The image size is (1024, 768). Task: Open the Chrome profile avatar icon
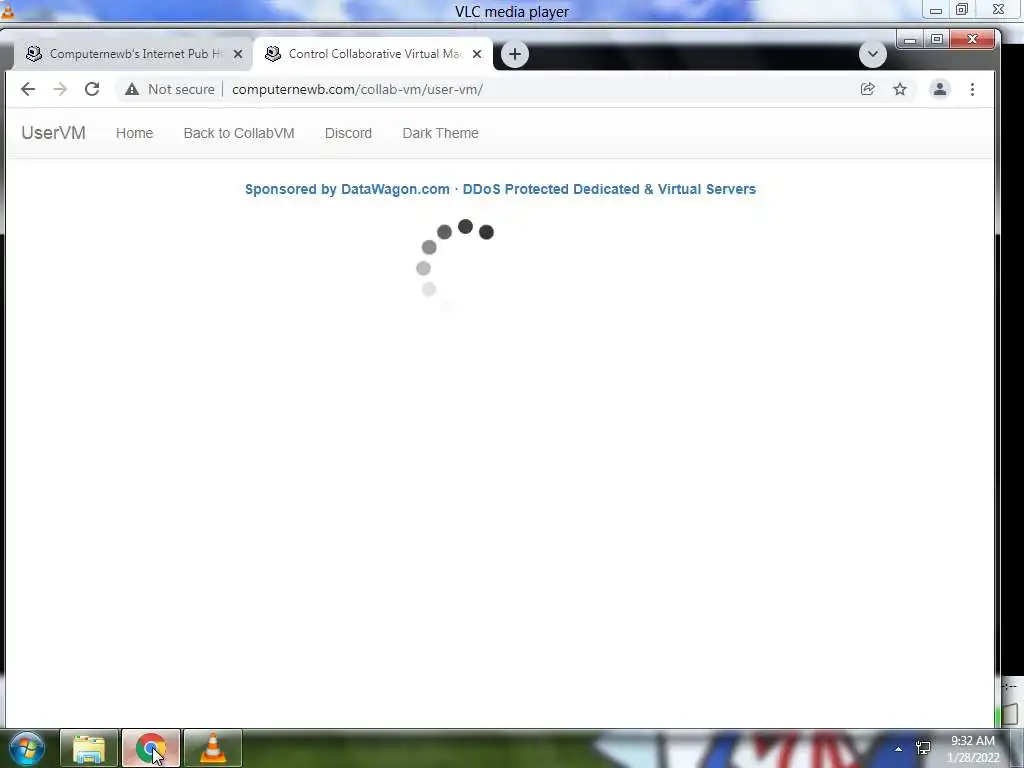tap(940, 89)
